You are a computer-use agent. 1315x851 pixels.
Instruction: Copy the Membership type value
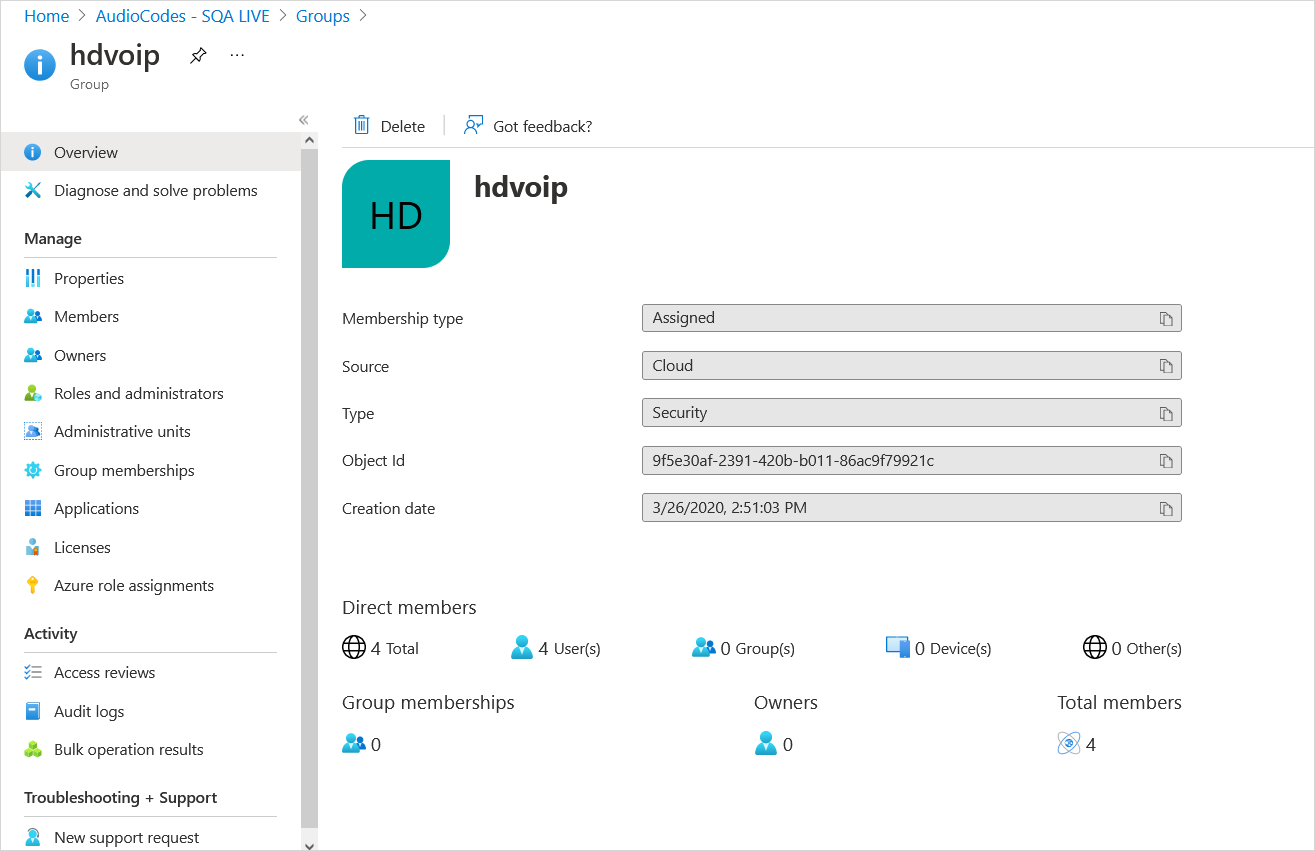pos(1166,318)
